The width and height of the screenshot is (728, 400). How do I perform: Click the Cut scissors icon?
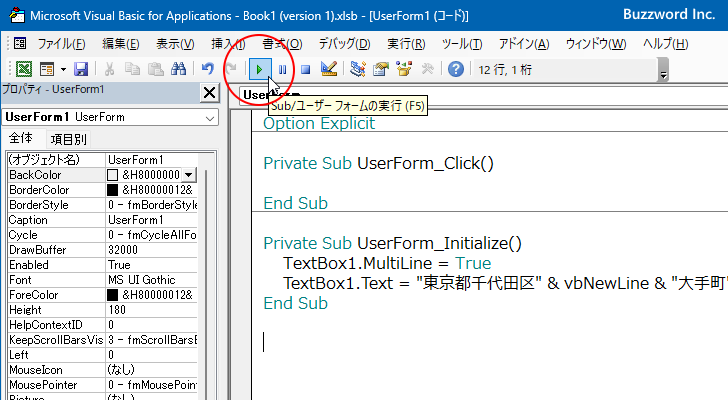[x=110, y=69]
